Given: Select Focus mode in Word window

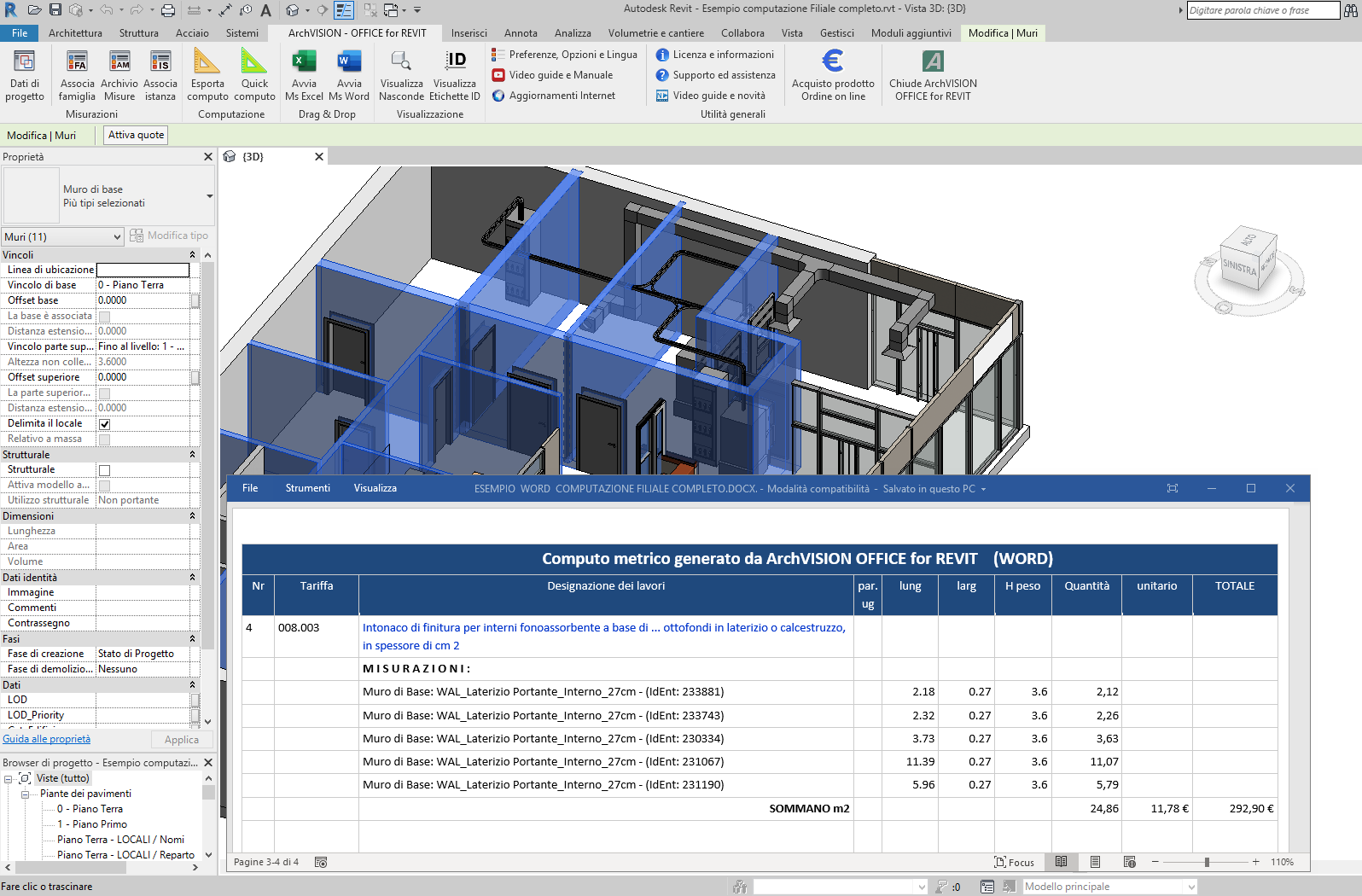Looking at the screenshot, I should pyautogui.click(x=1014, y=862).
